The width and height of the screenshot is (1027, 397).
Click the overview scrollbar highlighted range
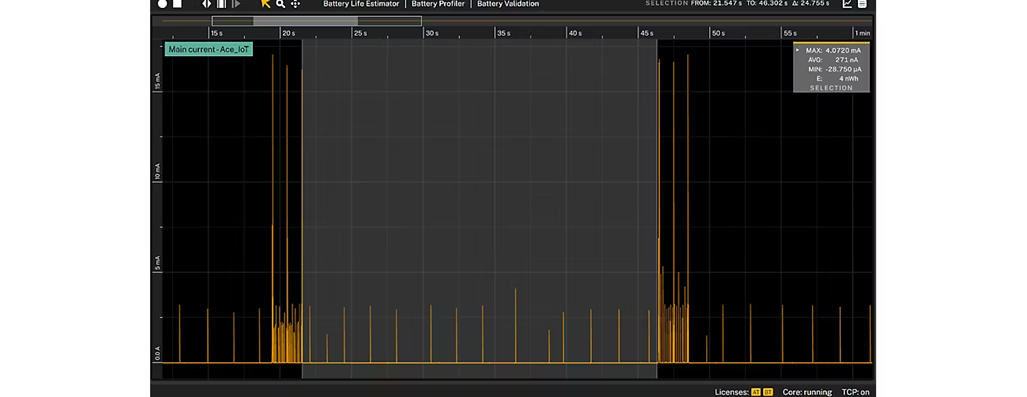[305, 21]
